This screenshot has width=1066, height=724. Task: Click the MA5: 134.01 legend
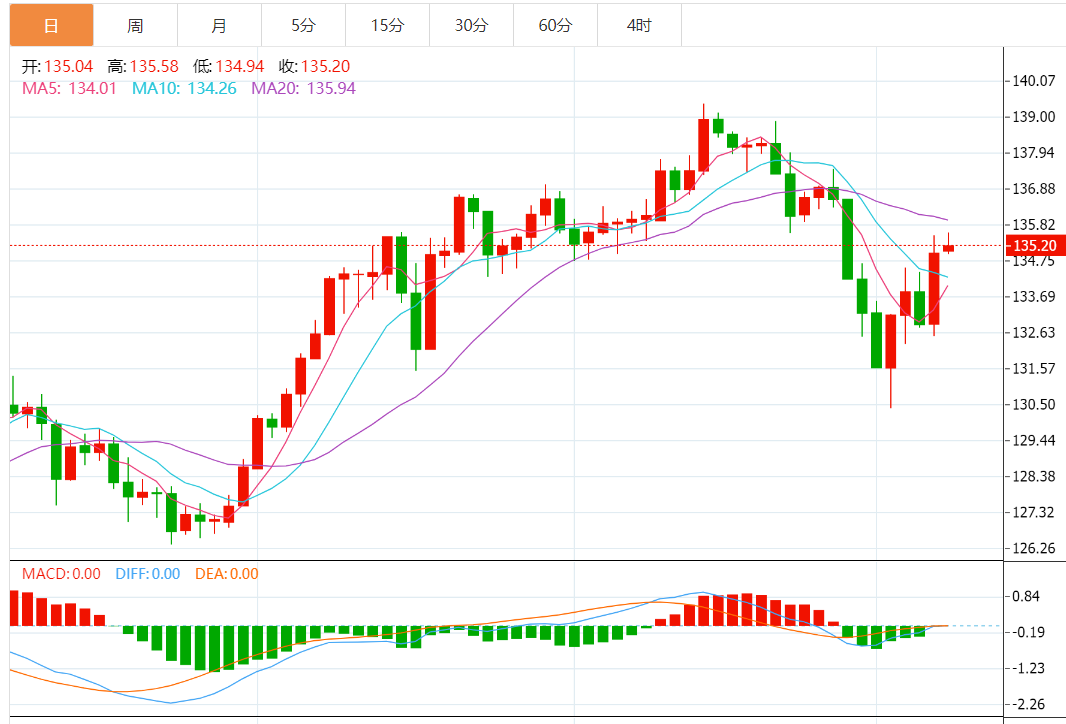click(x=69, y=88)
